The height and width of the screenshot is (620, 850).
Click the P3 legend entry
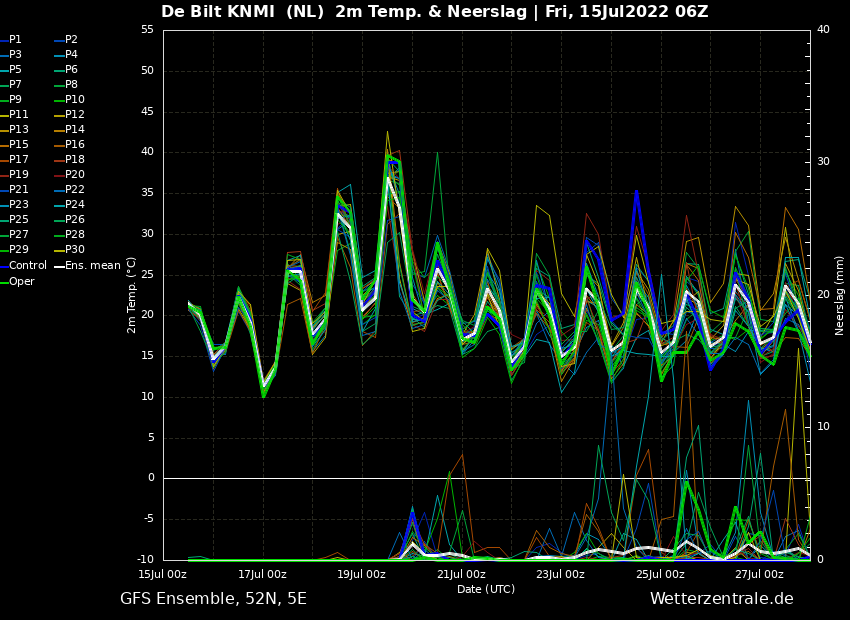[x=11, y=55]
